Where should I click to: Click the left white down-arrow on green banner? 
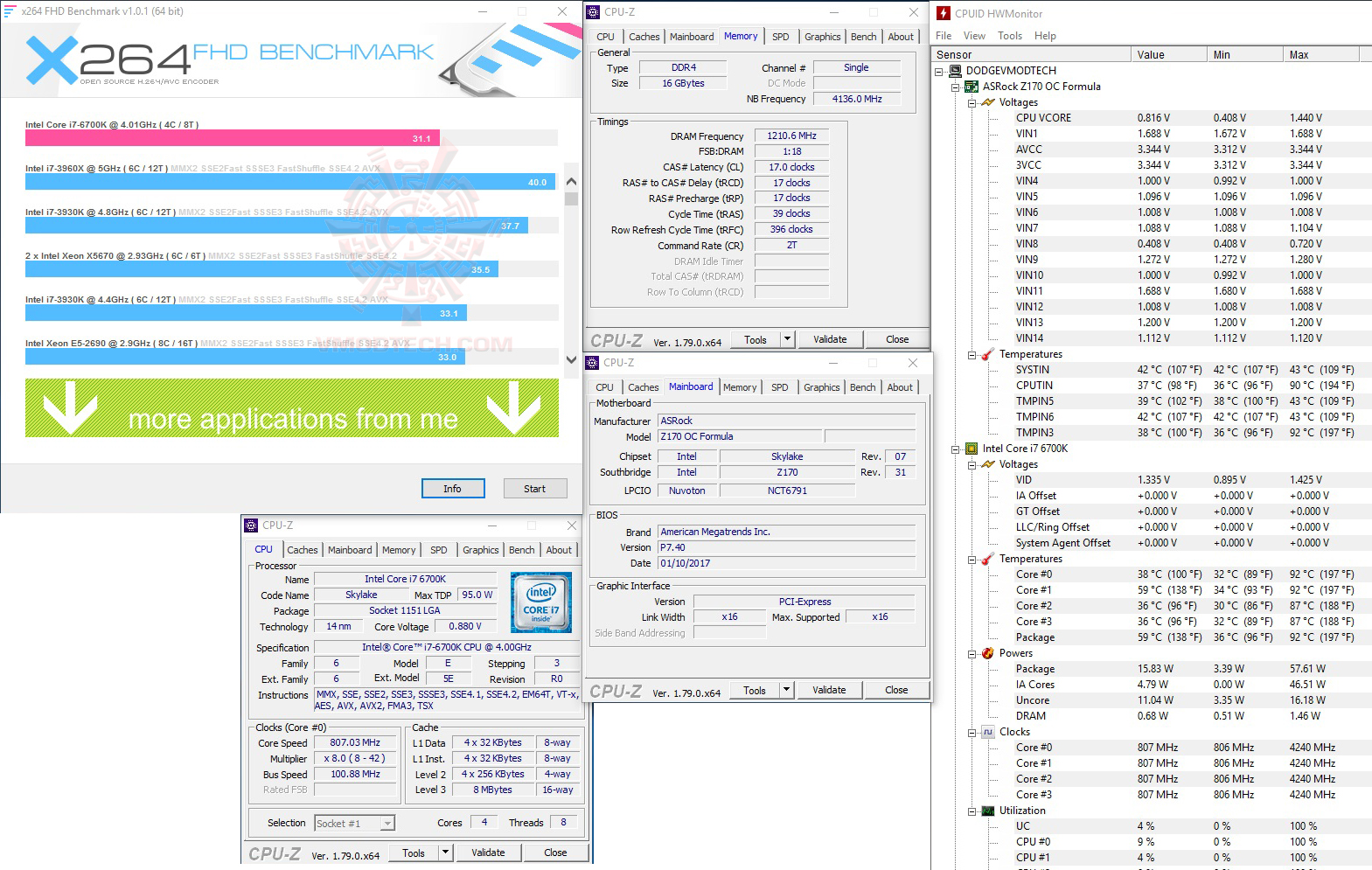[x=70, y=407]
